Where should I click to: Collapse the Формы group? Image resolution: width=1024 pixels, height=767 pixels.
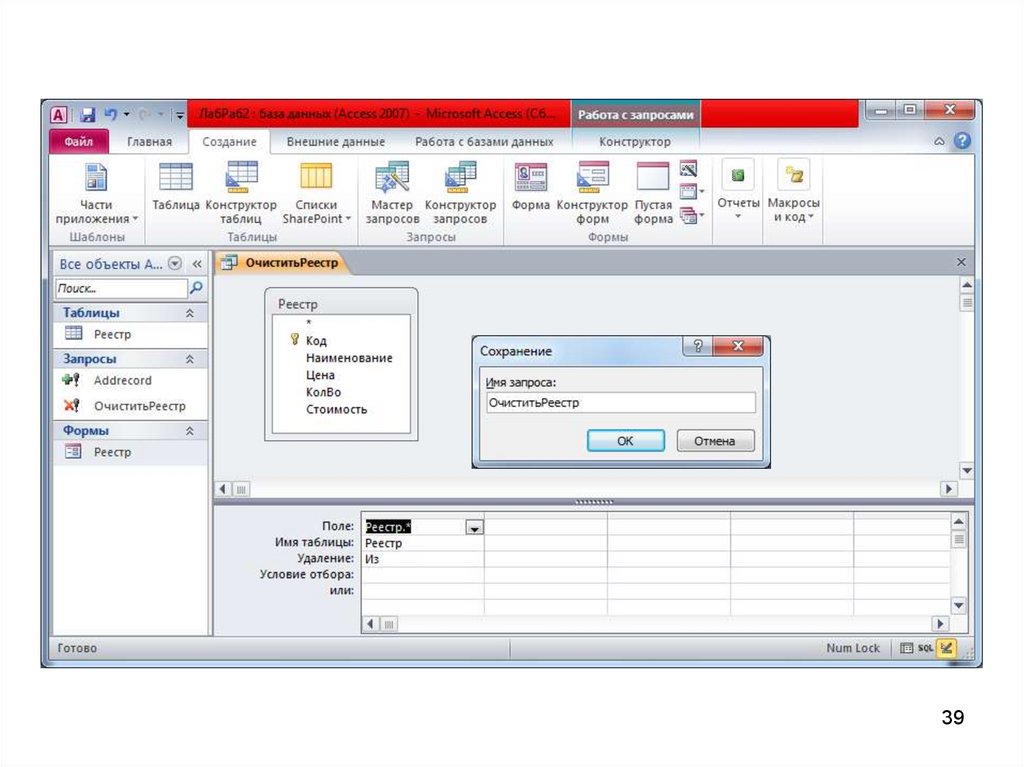(189, 431)
